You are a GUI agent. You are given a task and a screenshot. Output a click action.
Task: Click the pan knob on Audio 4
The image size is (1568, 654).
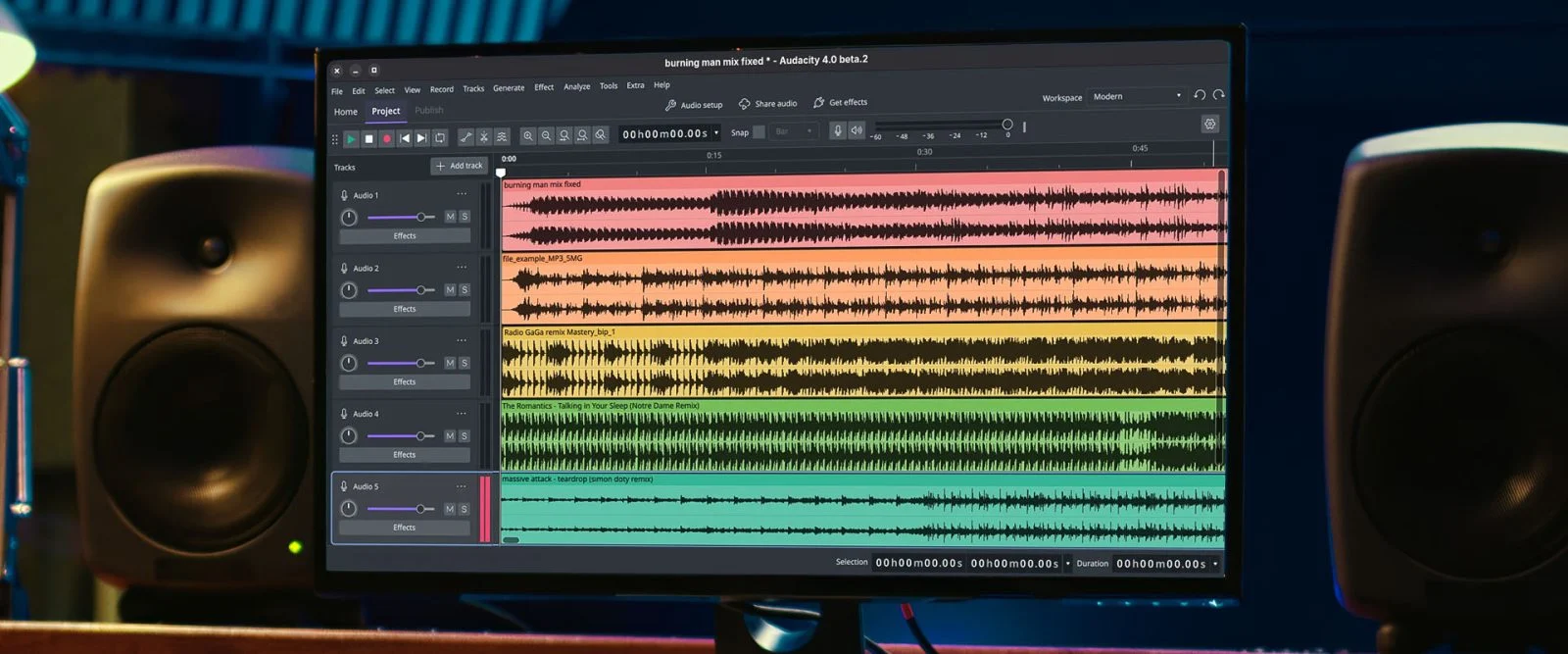pyautogui.click(x=349, y=436)
